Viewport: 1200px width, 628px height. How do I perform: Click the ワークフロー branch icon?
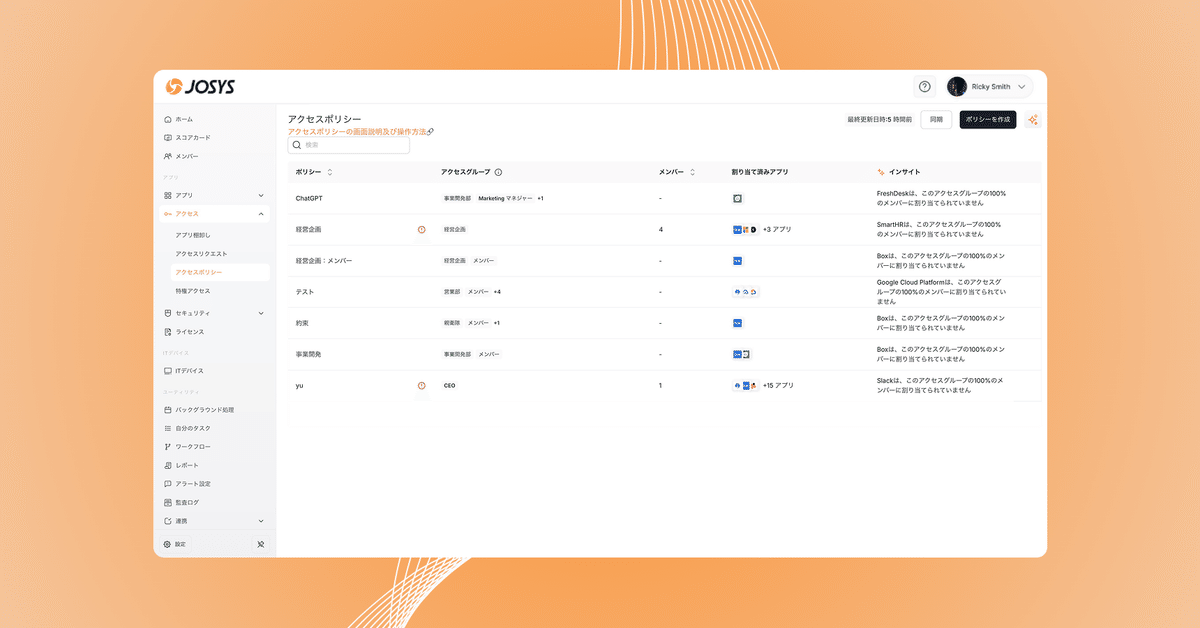(168, 447)
